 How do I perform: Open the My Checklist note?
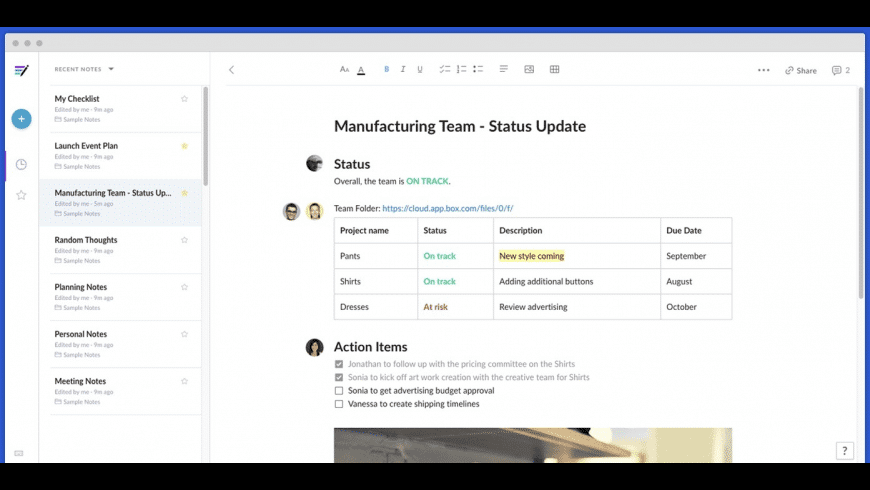[x=120, y=108]
